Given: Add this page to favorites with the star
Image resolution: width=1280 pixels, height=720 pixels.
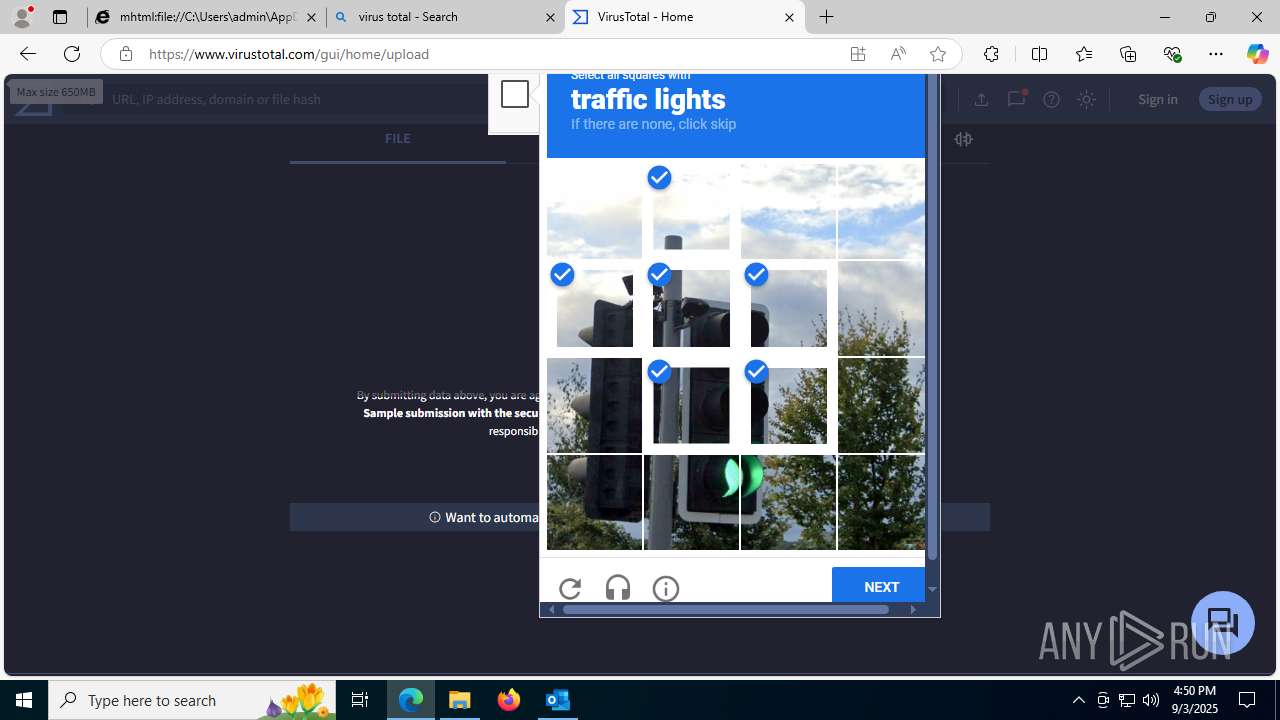Looking at the screenshot, I should pos(938,54).
